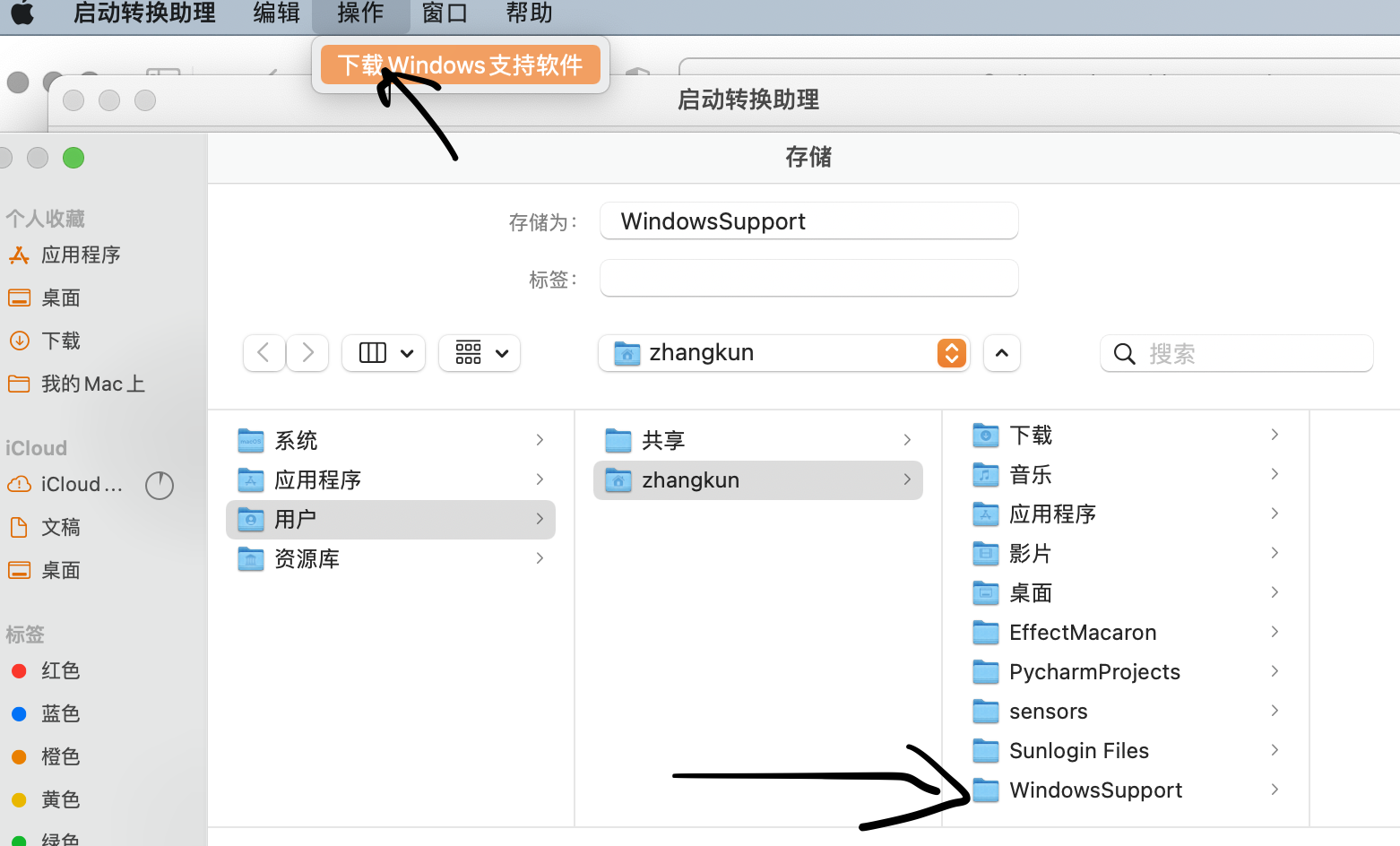Viewport: 1400px width, 846px height.
Task: Select the zhangkun home folder row
Action: [758, 479]
